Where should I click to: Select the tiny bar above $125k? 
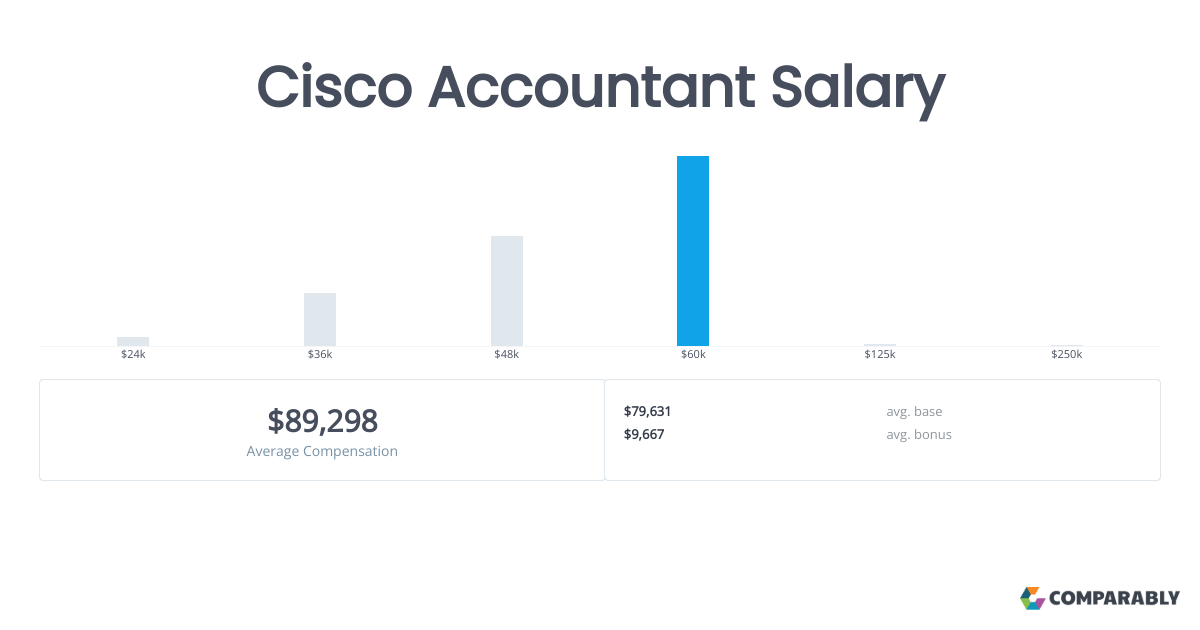[880, 345]
